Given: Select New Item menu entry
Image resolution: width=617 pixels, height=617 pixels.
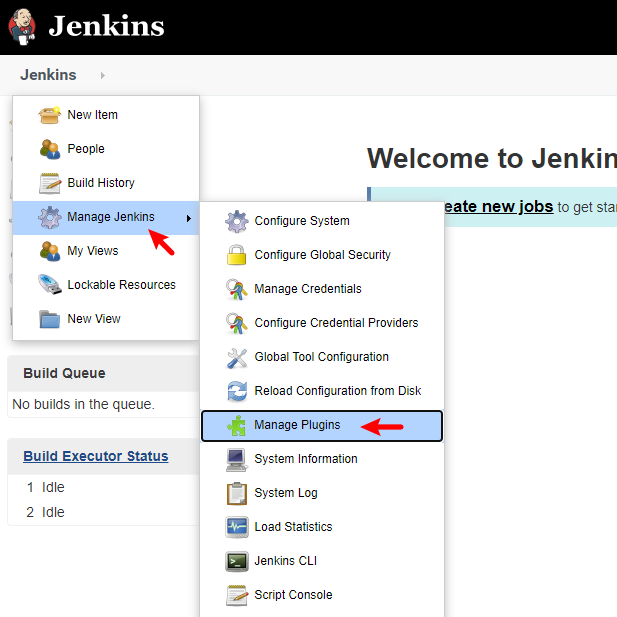Looking at the screenshot, I should coord(106,115).
